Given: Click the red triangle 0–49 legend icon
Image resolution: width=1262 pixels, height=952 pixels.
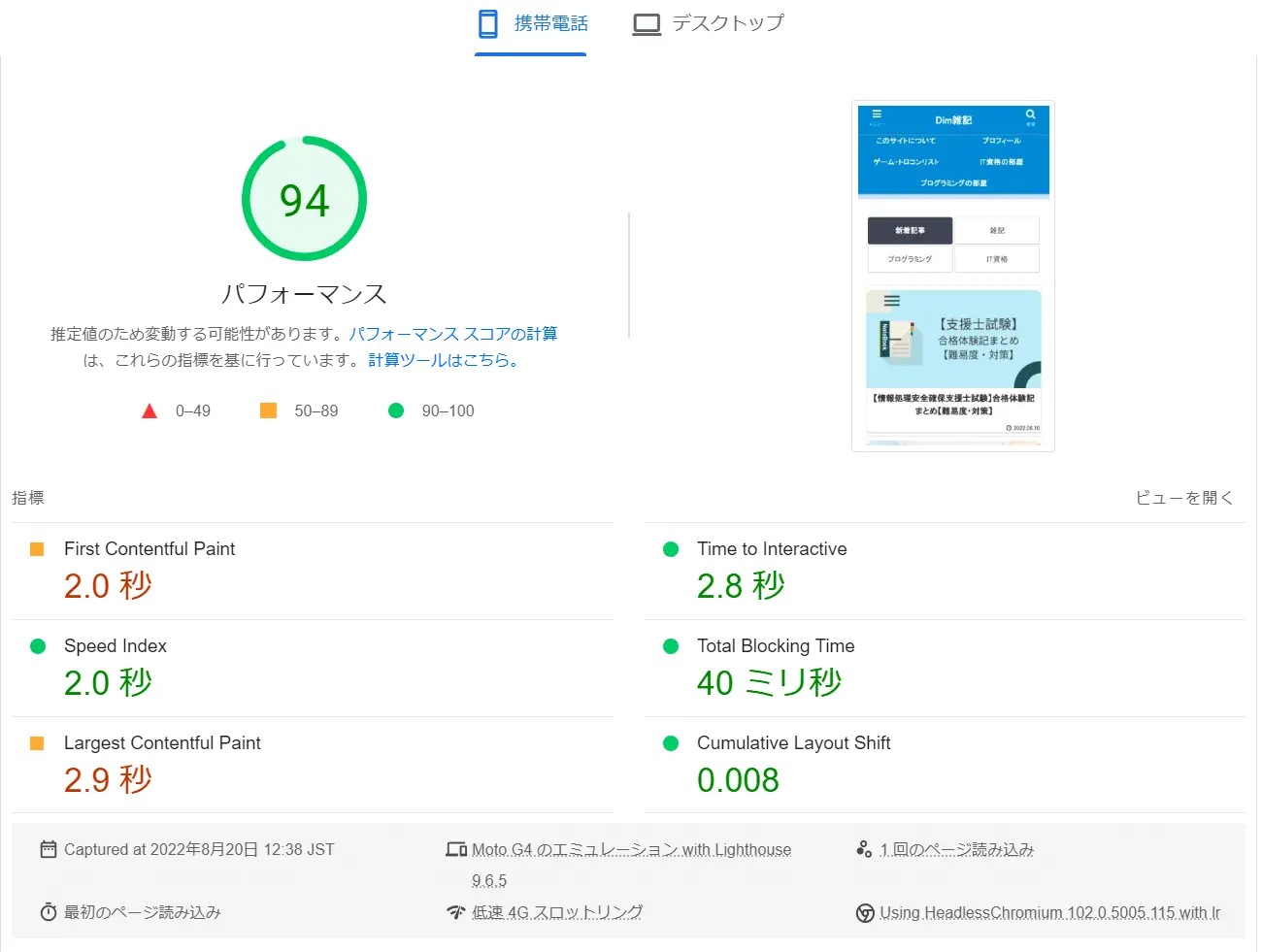Looking at the screenshot, I should [x=149, y=411].
